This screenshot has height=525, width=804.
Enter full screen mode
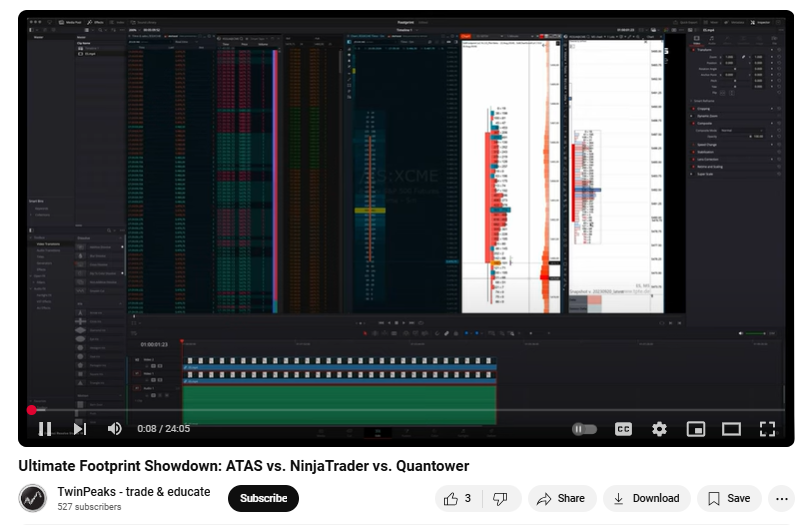[767, 429]
